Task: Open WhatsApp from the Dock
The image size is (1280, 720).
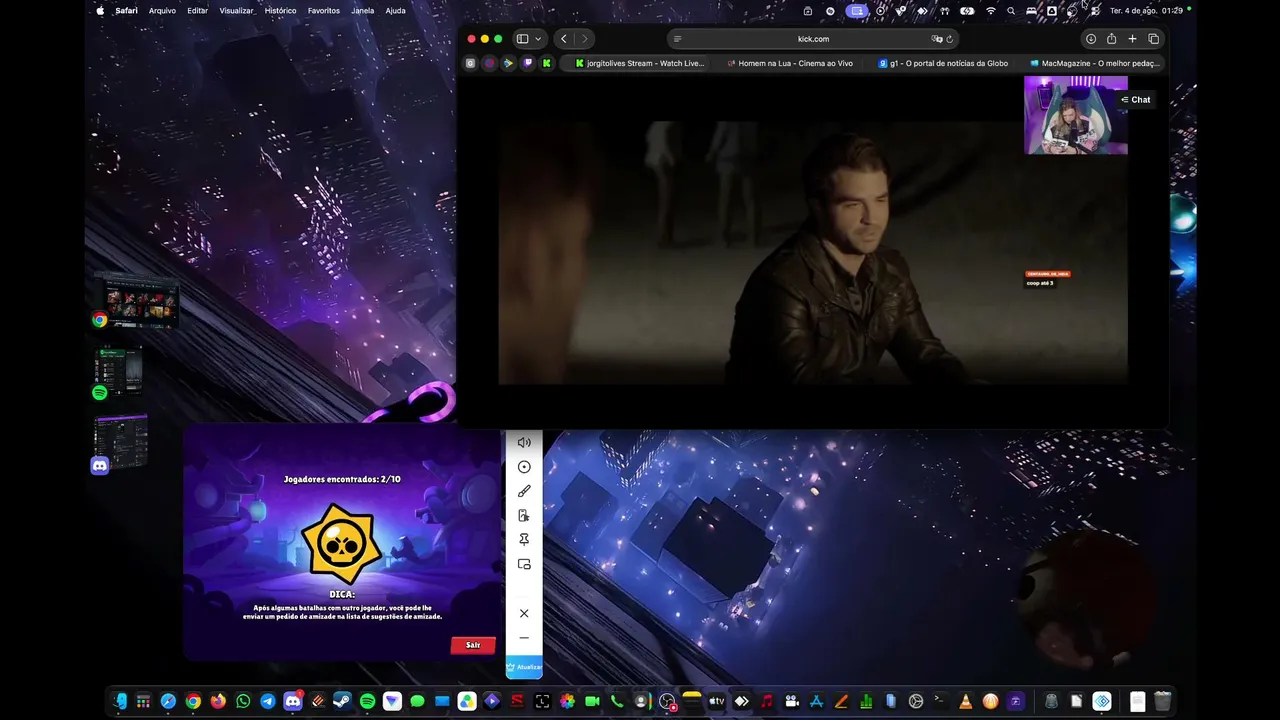Action: tap(243, 701)
